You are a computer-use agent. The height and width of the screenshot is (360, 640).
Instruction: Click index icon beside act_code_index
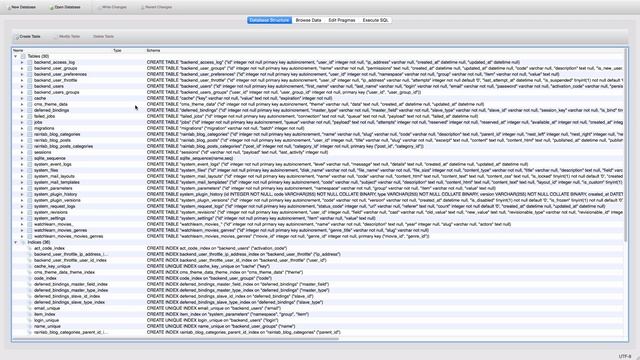pyautogui.click(x=30, y=248)
